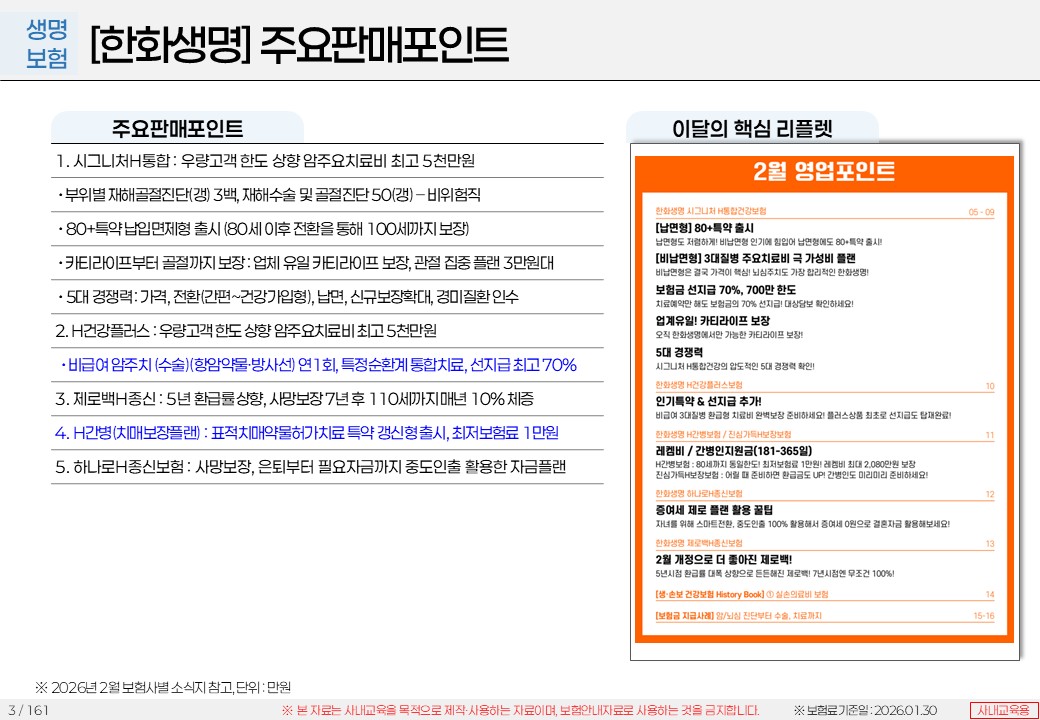Click the blue 비급여 암주치 text line
1040x720 pixels.
(318, 365)
